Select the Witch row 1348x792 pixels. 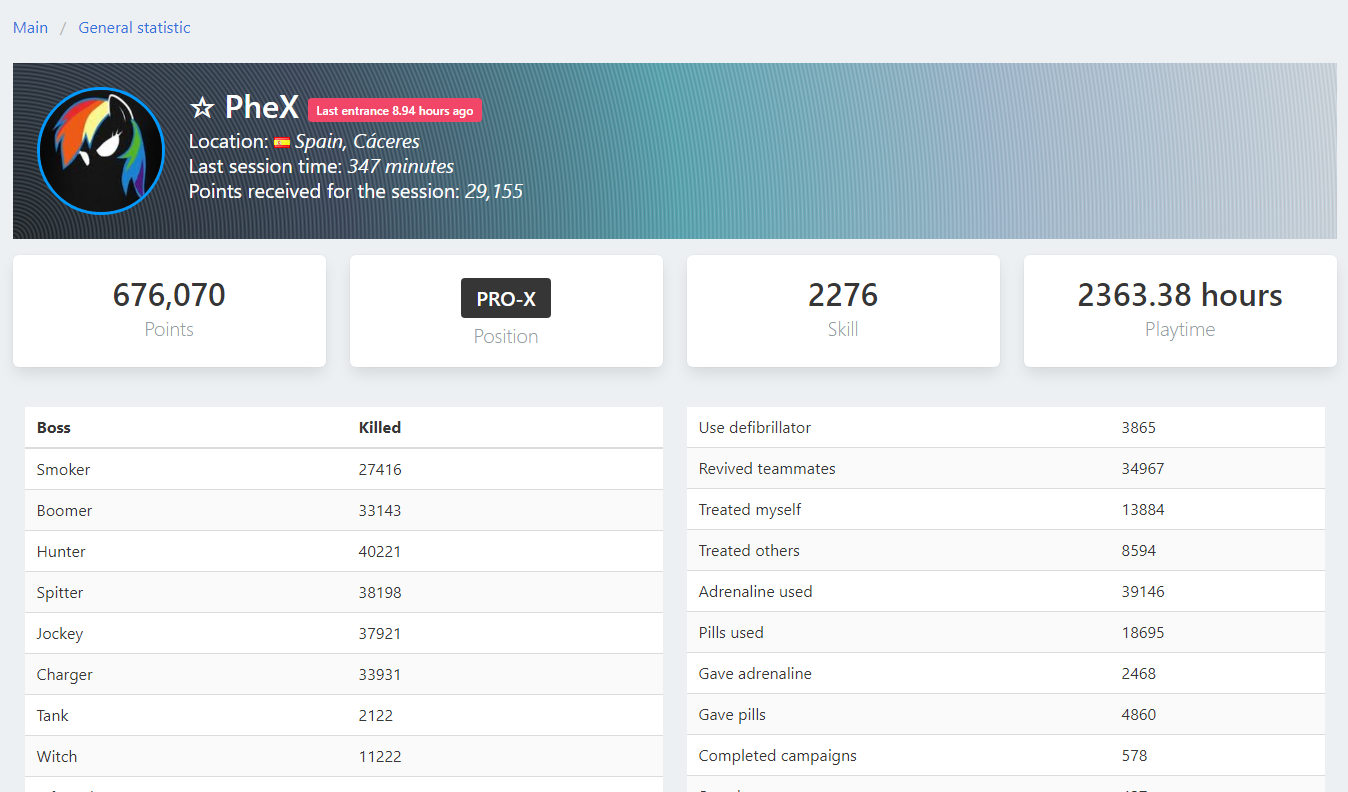pos(344,756)
